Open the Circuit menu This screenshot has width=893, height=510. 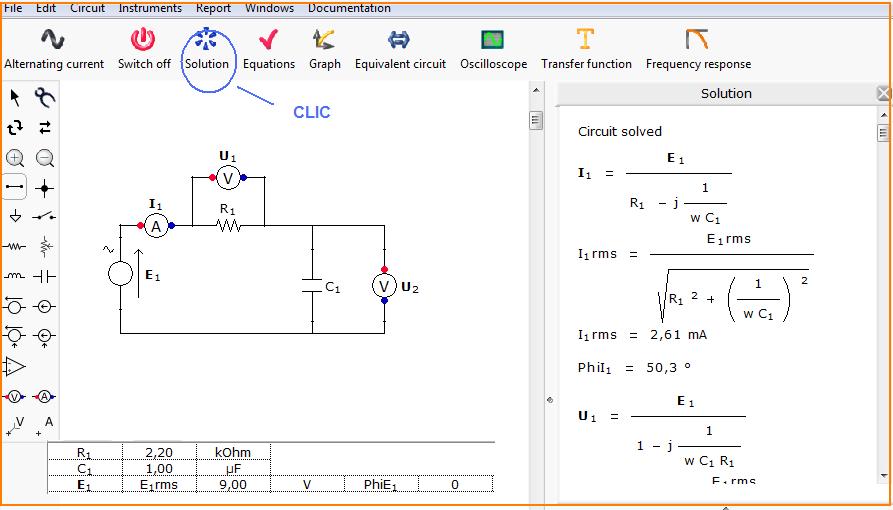pos(87,8)
